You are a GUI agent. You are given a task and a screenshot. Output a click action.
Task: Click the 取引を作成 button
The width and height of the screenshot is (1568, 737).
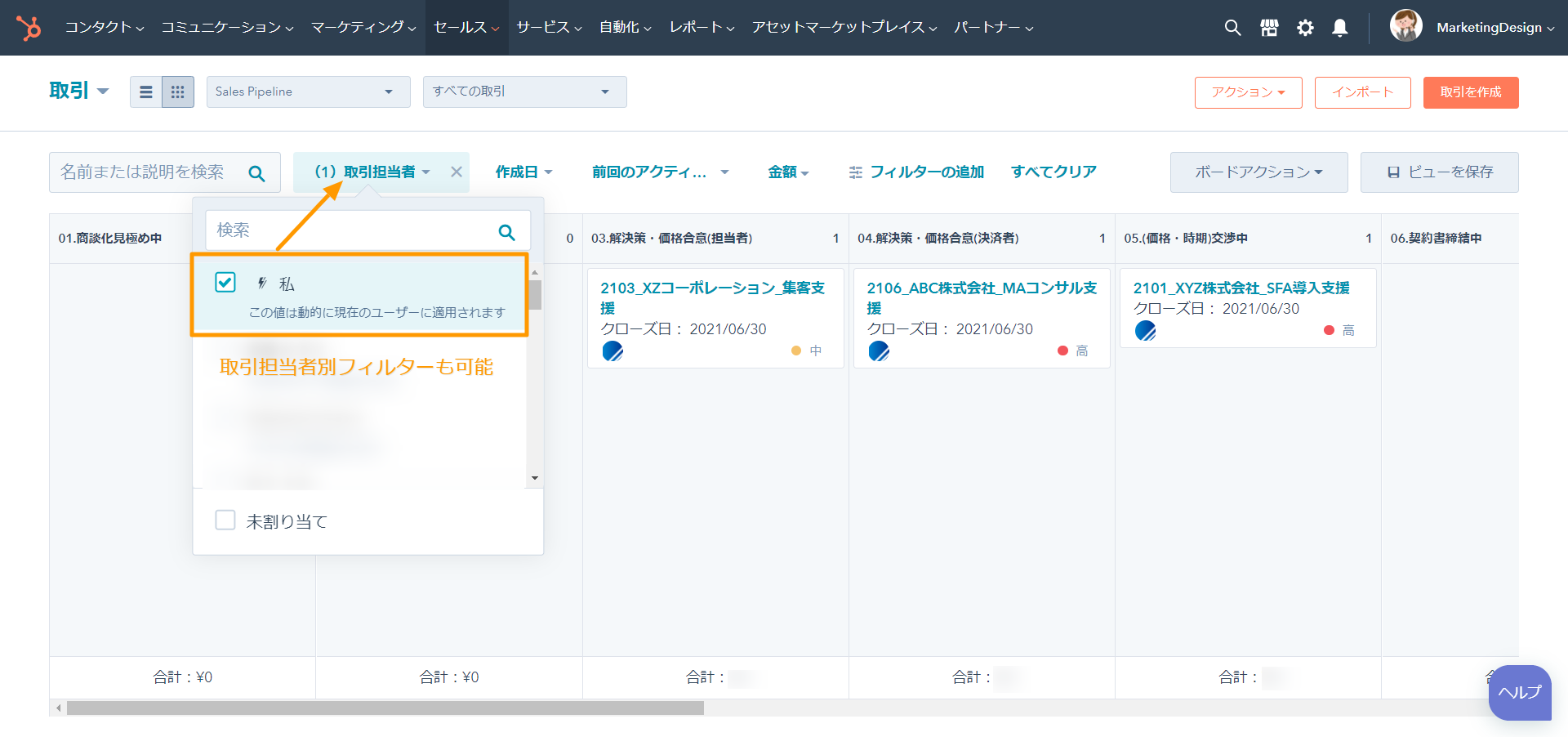pyautogui.click(x=1470, y=92)
